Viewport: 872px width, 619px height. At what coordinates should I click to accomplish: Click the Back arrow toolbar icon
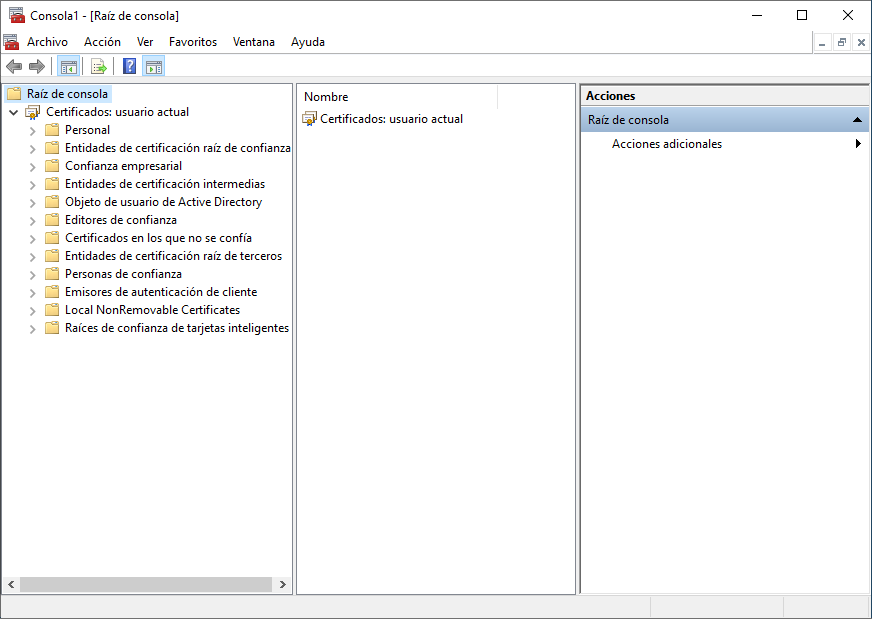pos(13,67)
